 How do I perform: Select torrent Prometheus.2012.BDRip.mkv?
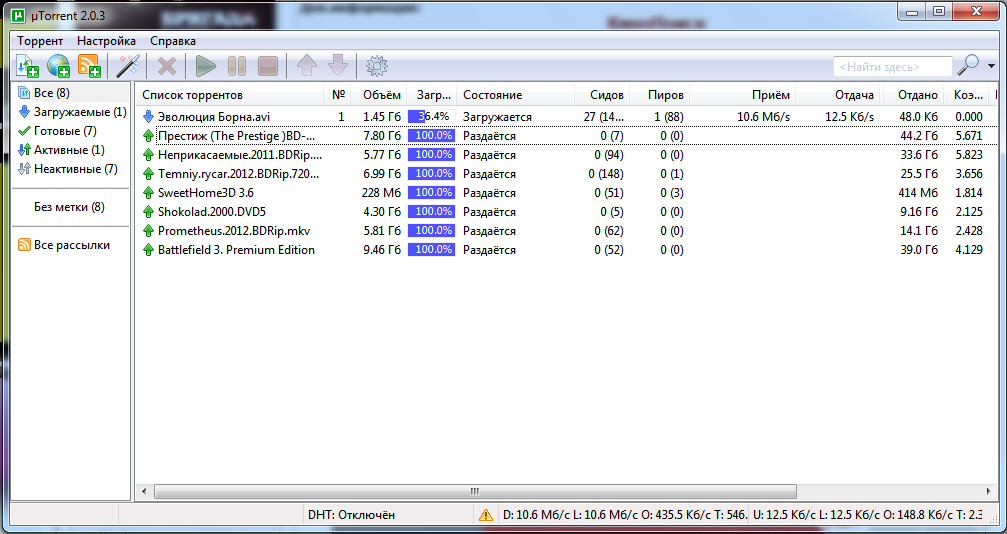point(234,231)
